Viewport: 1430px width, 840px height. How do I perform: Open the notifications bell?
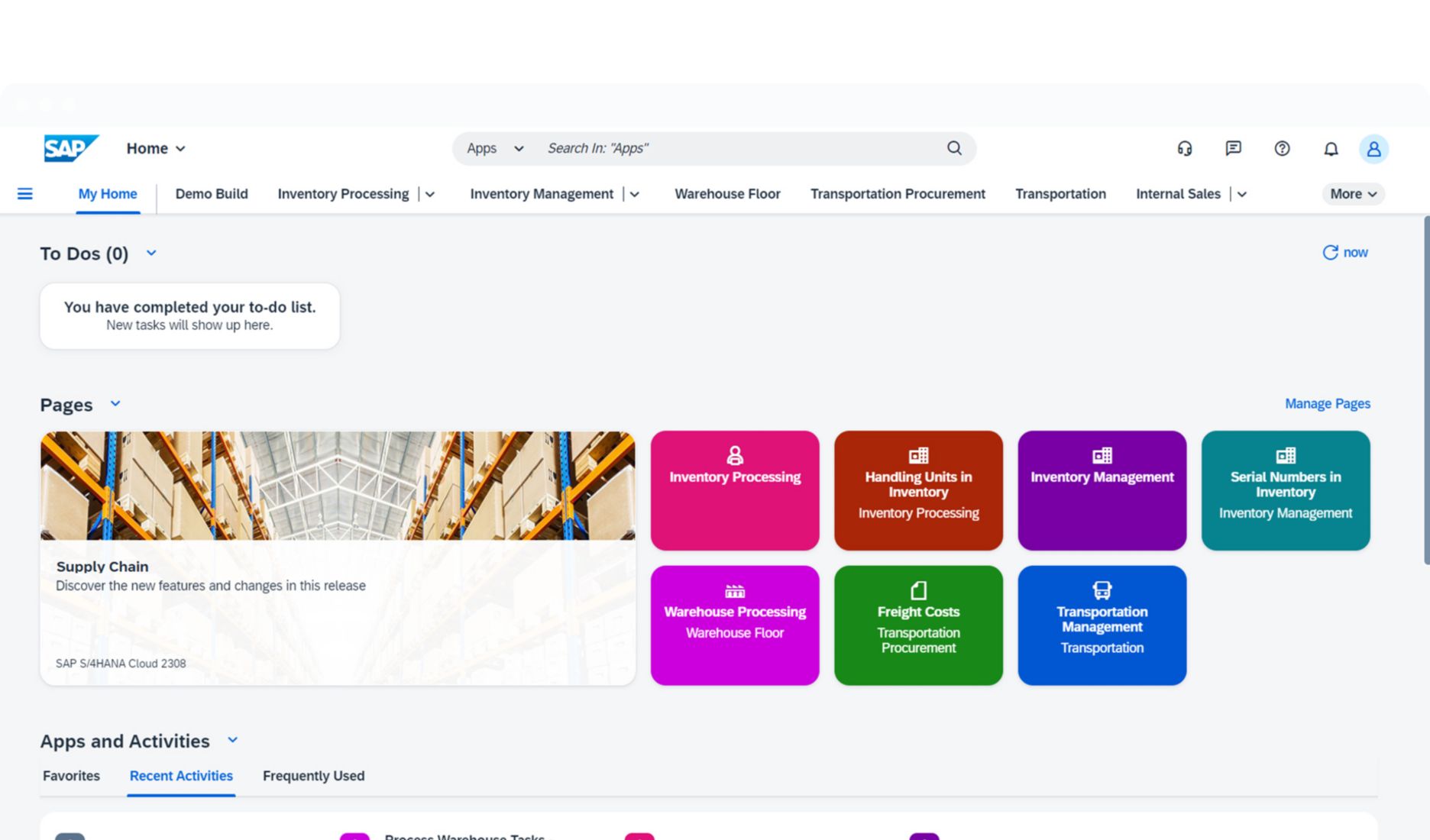(1331, 149)
